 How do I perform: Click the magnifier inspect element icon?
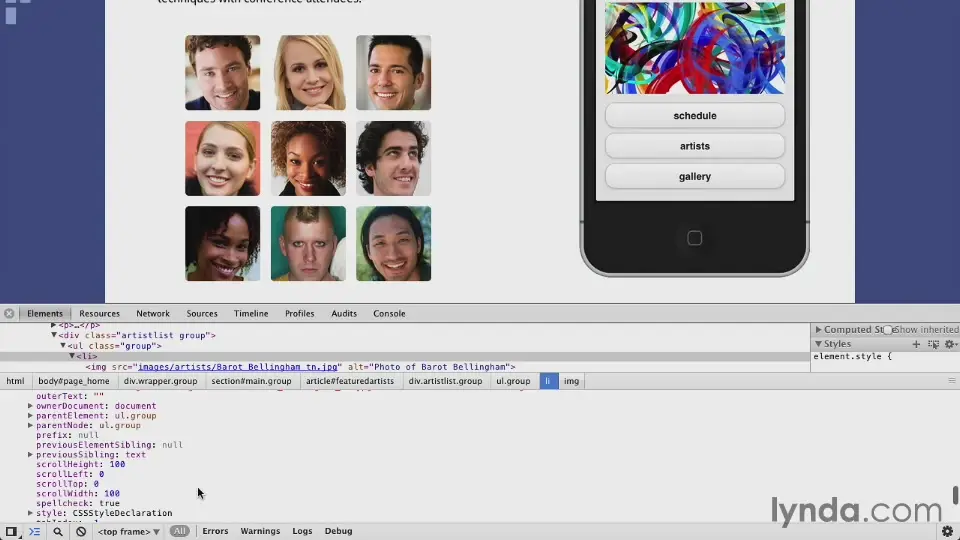pyautogui.click(x=58, y=531)
